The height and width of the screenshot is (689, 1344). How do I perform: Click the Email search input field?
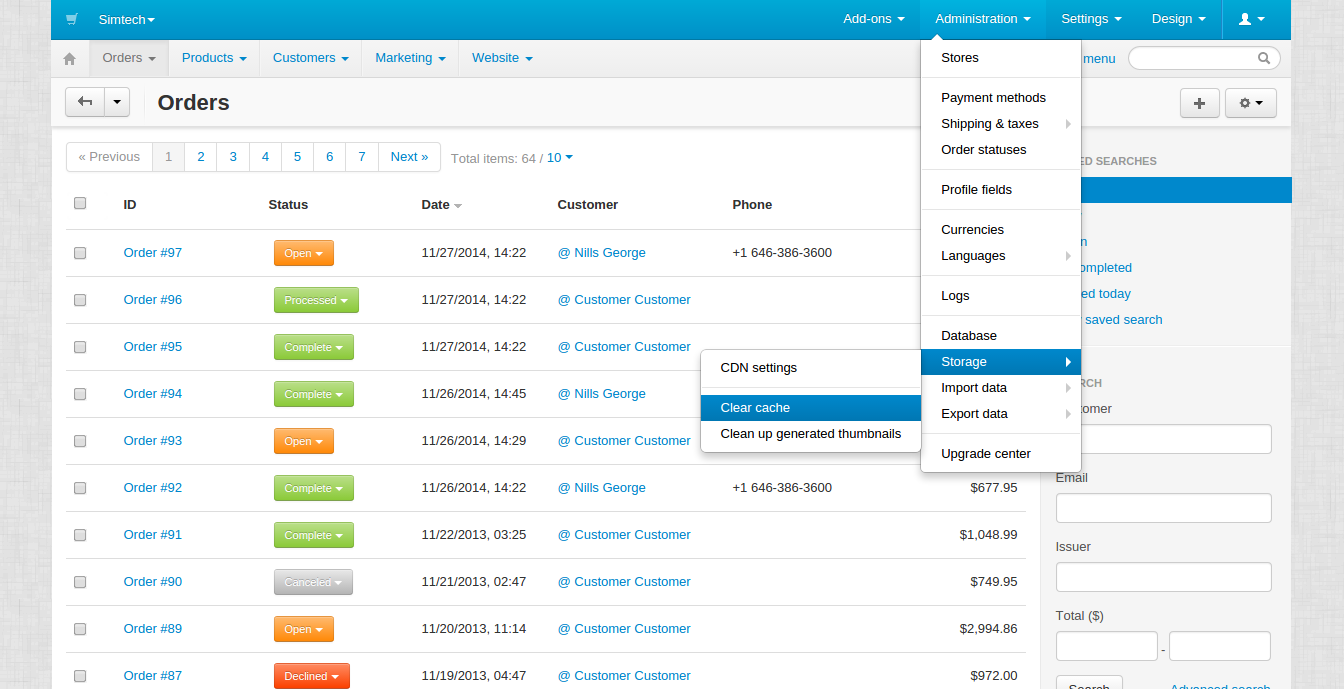[1163, 508]
